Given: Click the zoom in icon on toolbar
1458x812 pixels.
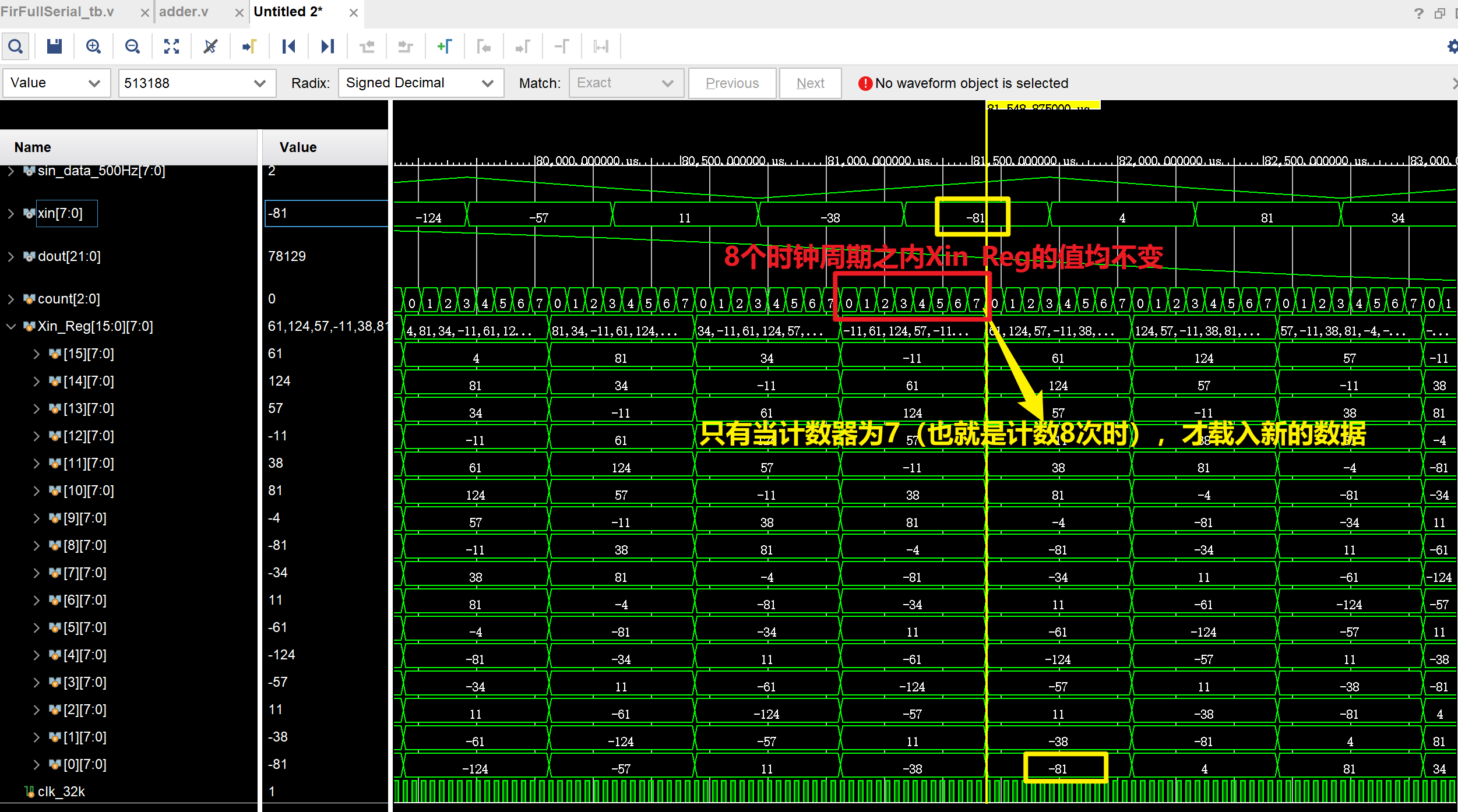Looking at the screenshot, I should [x=92, y=46].
